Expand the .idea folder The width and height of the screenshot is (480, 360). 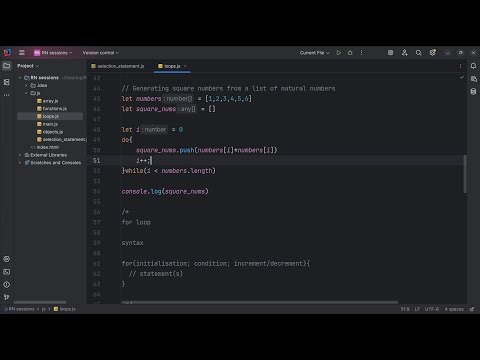tap(26, 85)
